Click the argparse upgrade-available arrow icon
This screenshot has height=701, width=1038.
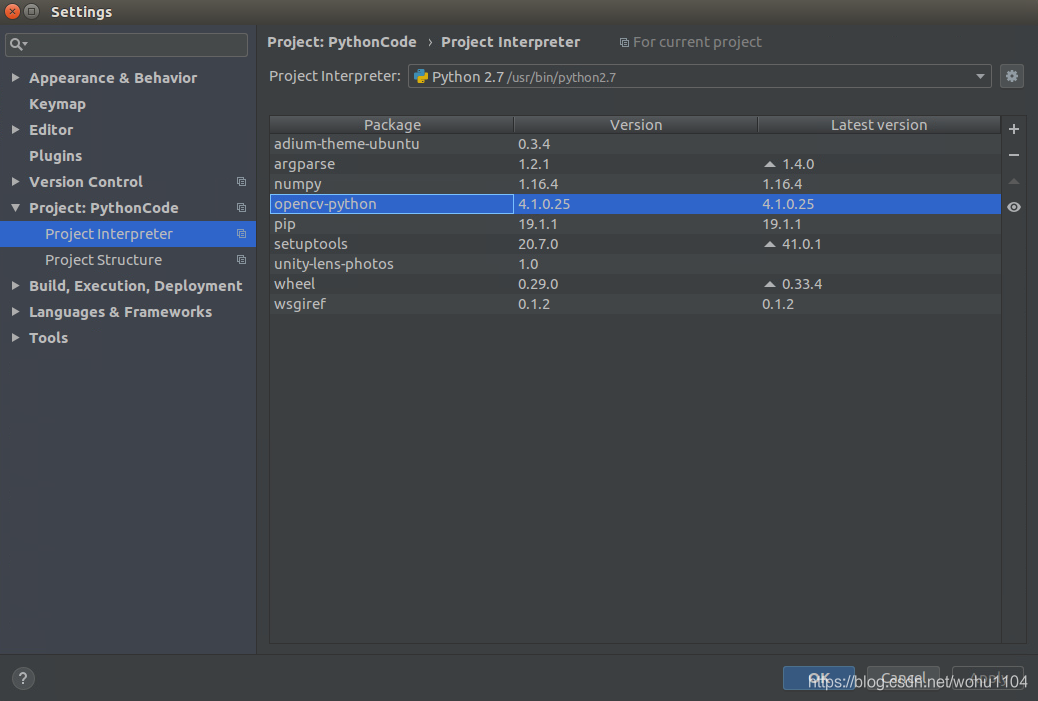coord(769,164)
